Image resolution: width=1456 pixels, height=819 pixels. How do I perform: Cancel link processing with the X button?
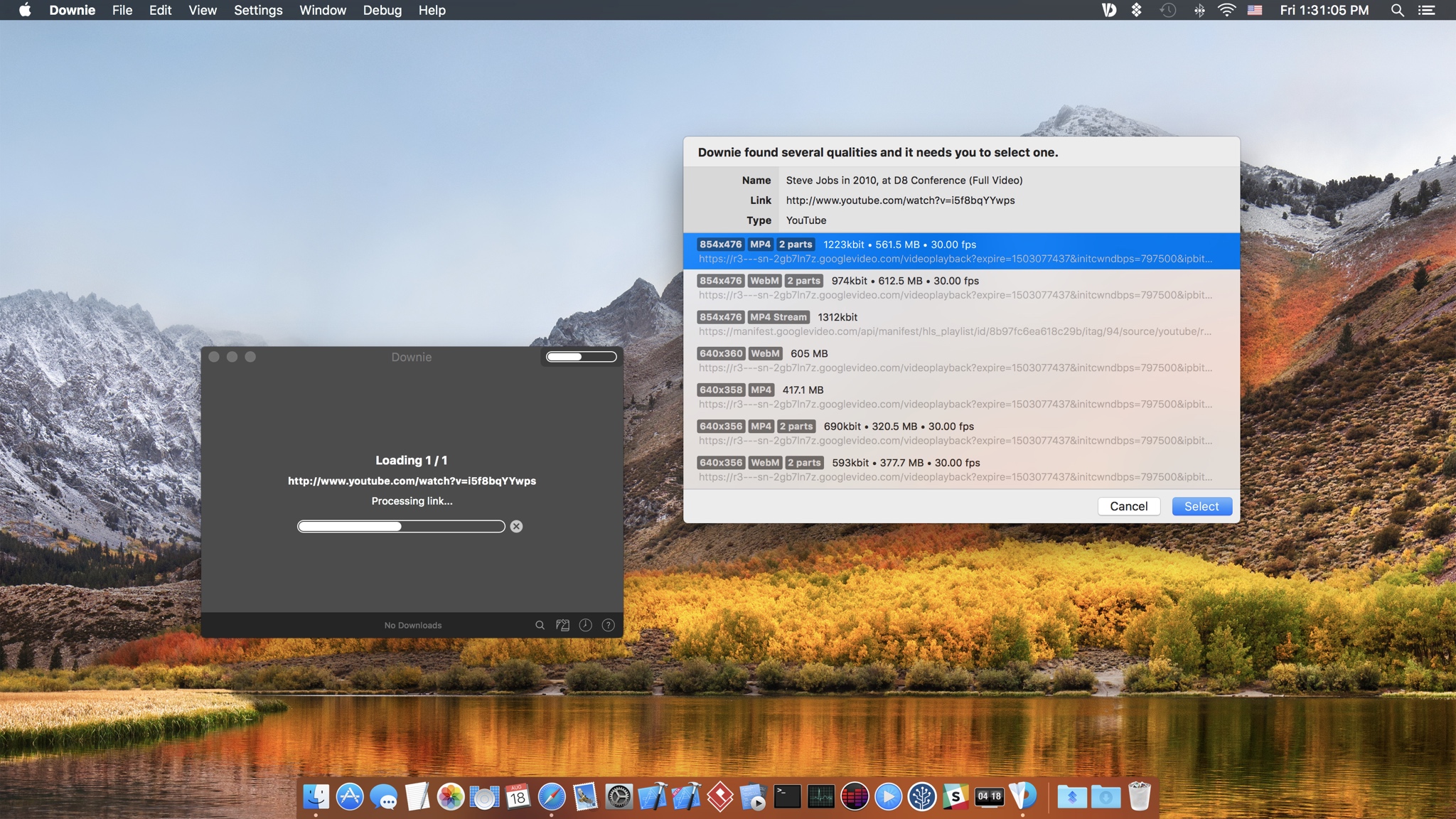point(516,526)
